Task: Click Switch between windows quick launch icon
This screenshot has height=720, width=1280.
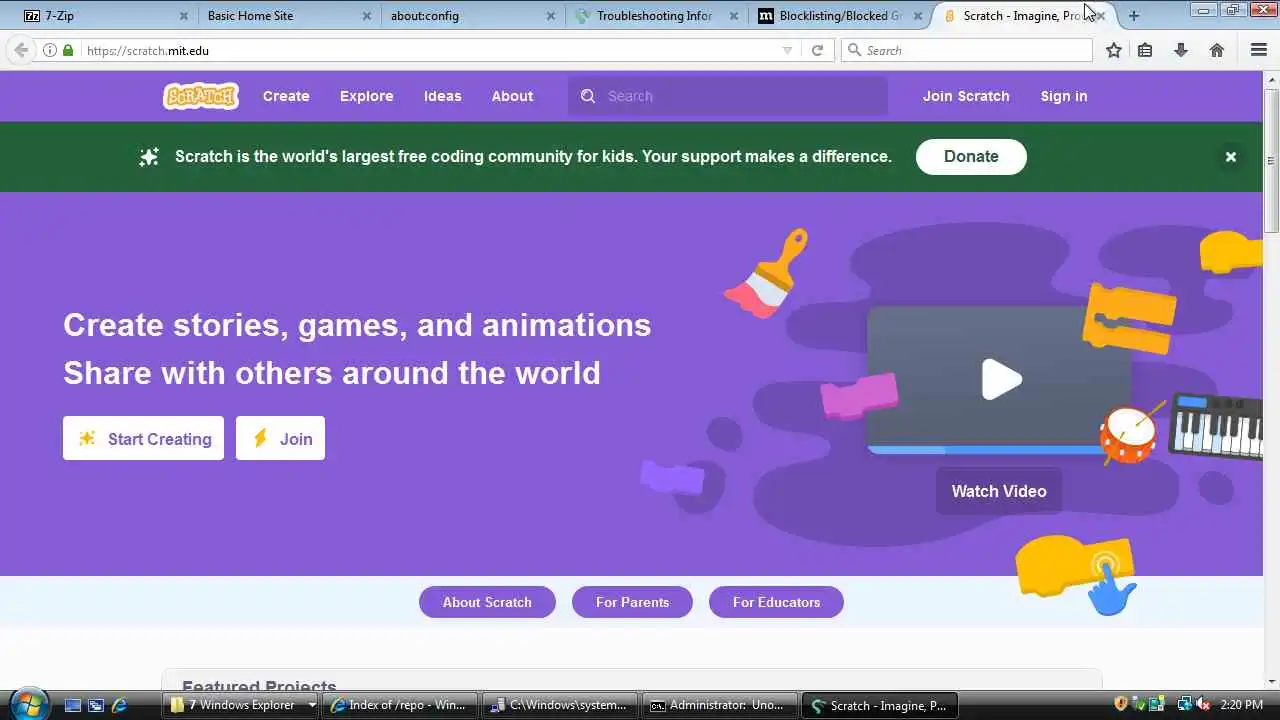Action: click(96, 705)
